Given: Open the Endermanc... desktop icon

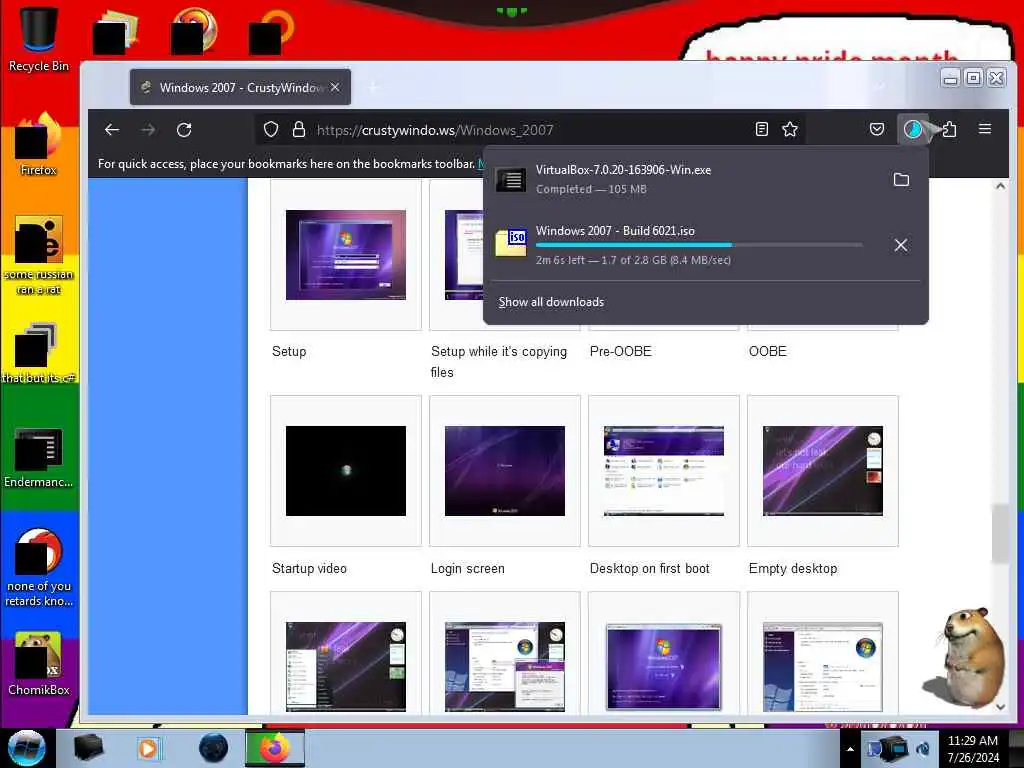Looking at the screenshot, I should pos(39,457).
